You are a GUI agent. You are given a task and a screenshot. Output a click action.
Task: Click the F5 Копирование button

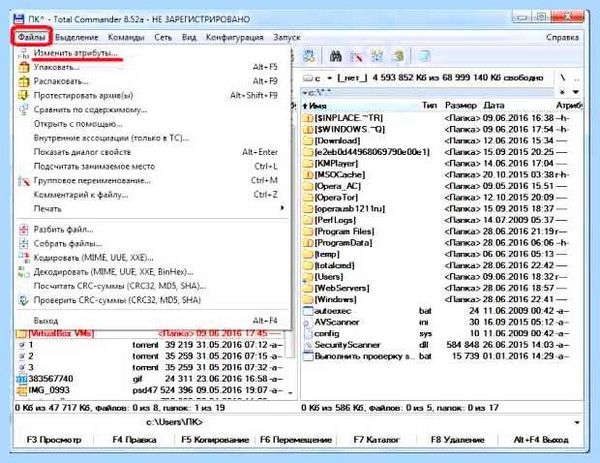pyautogui.click(x=215, y=440)
